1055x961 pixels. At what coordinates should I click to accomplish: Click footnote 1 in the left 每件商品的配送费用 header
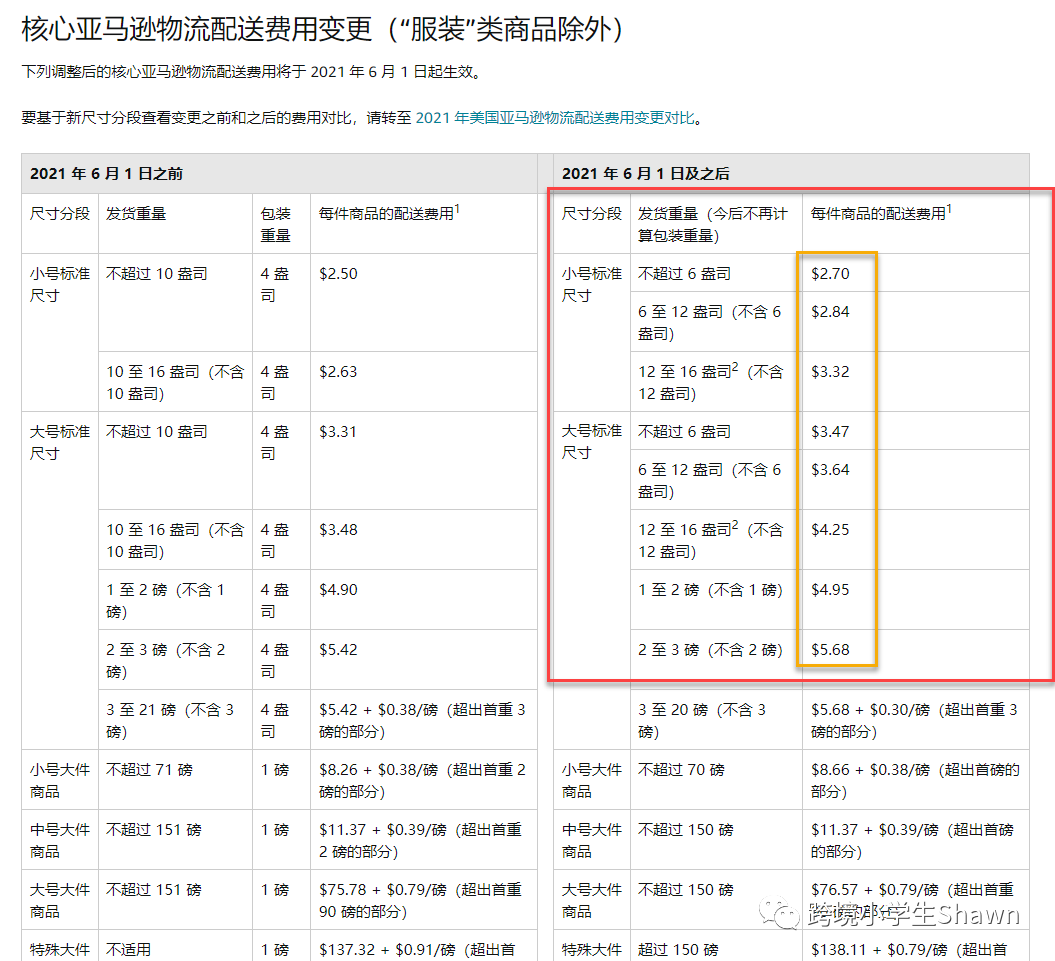457,209
